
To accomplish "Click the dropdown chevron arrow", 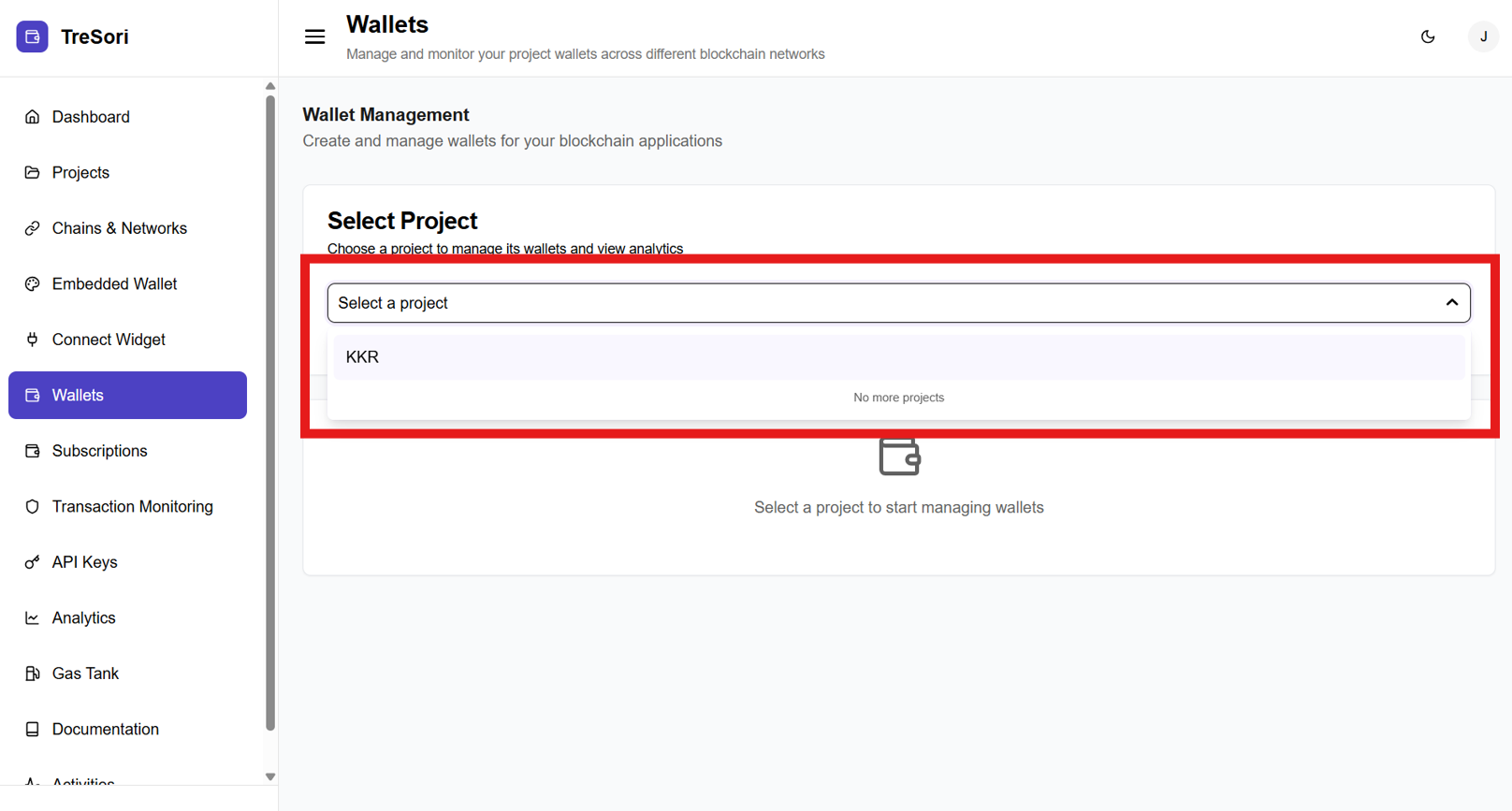I will pos(1451,303).
